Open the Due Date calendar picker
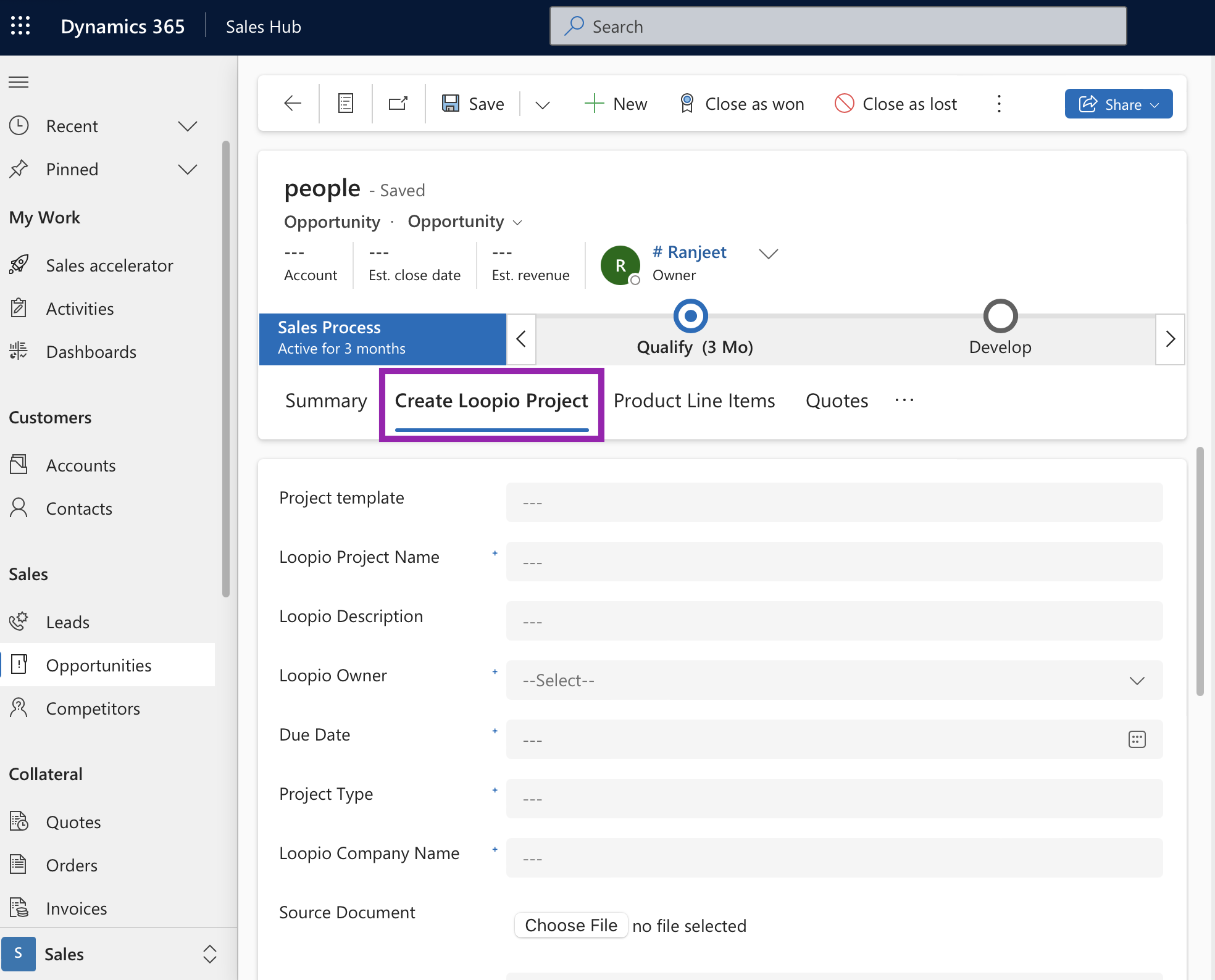The width and height of the screenshot is (1215, 980). click(1137, 739)
